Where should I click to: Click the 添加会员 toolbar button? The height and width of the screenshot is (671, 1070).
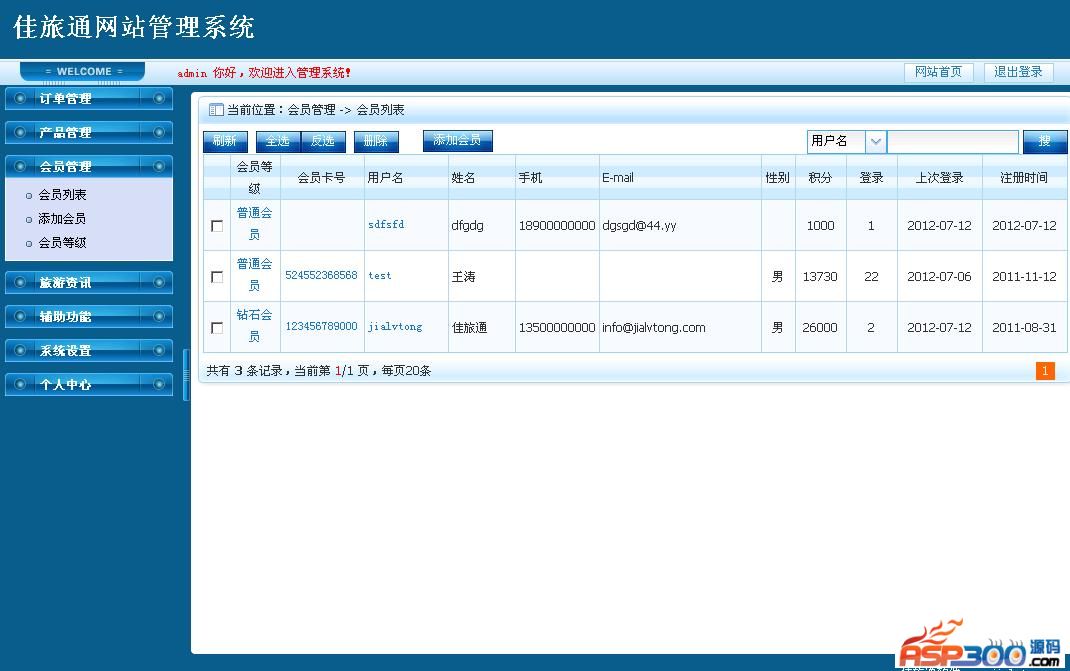pos(457,141)
